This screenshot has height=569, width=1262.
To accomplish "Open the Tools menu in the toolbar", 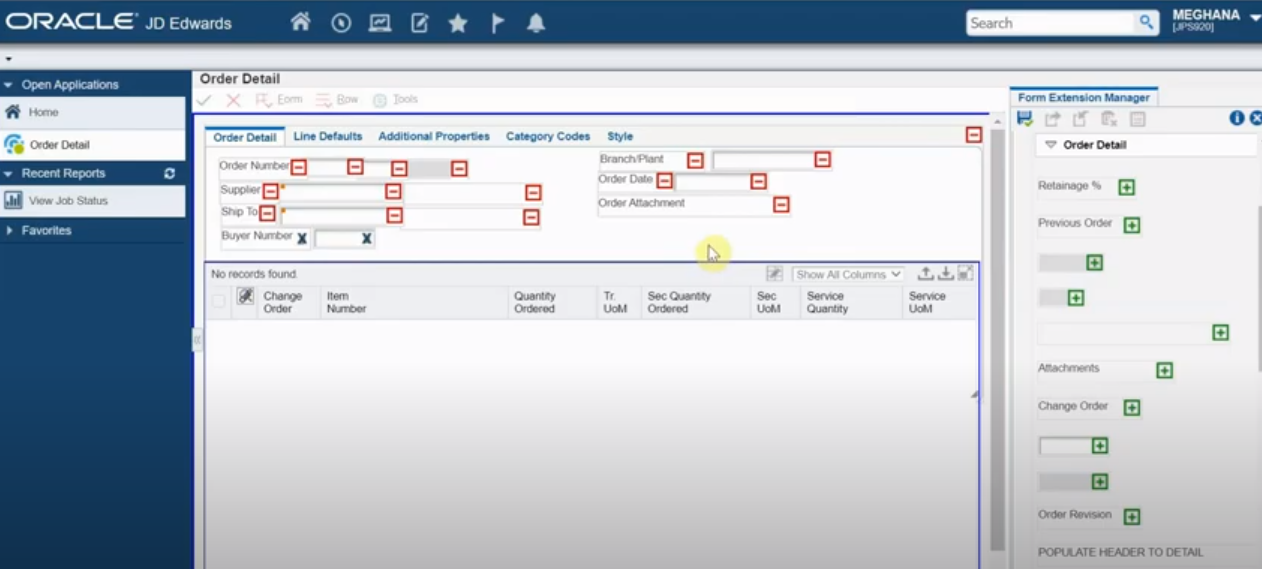I will tap(395, 100).
